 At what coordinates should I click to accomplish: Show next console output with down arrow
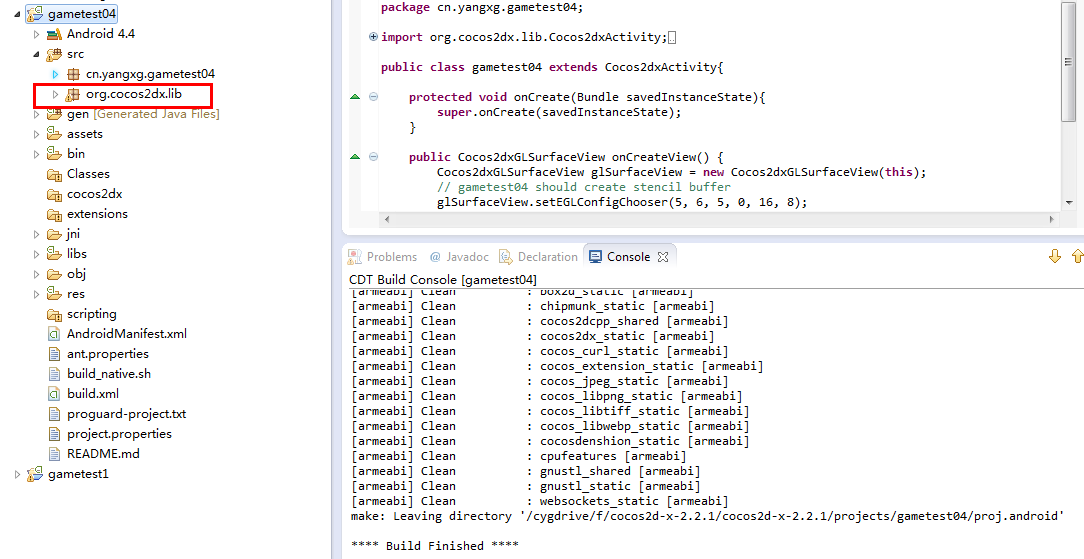click(x=1055, y=256)
